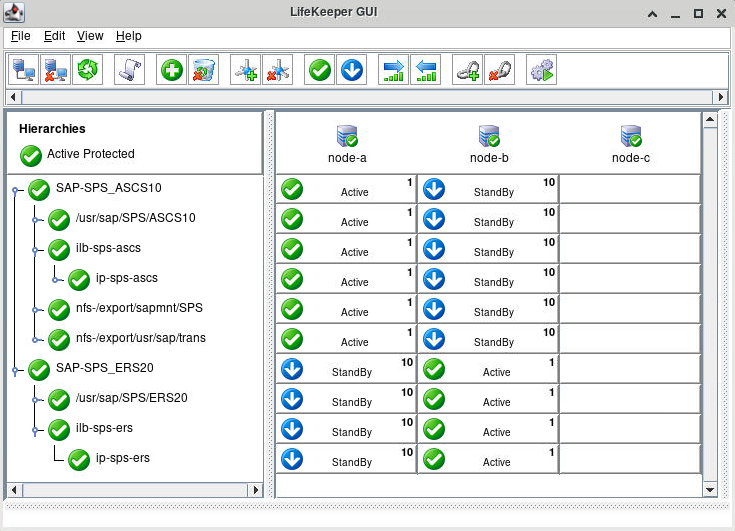
Task: Toggle the ip-sps-ascs tree node handle
Action: click(55, 280)
